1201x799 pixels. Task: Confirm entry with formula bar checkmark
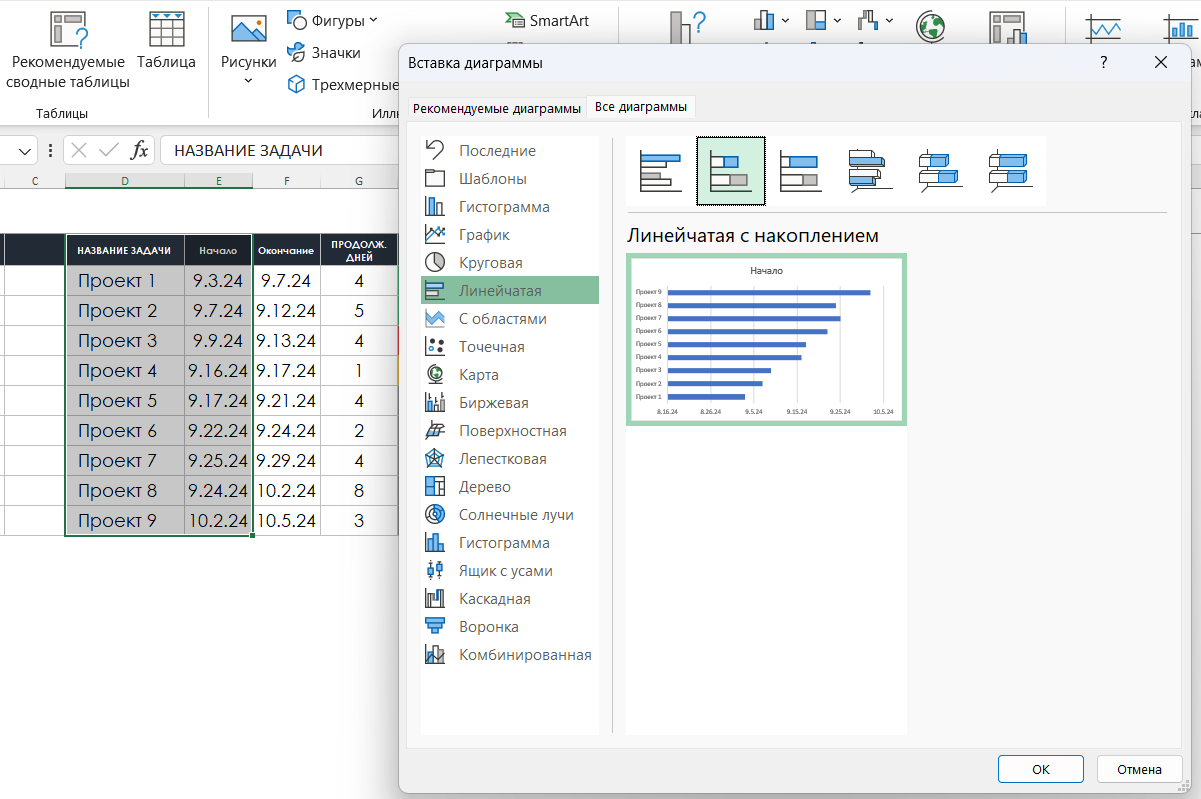coord(109,151)
